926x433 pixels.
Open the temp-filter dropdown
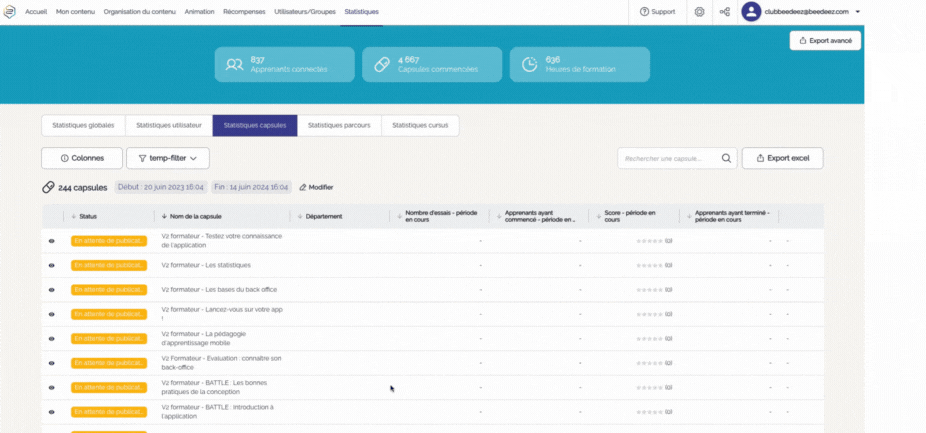pyautogui.click(x=167, y=158)
